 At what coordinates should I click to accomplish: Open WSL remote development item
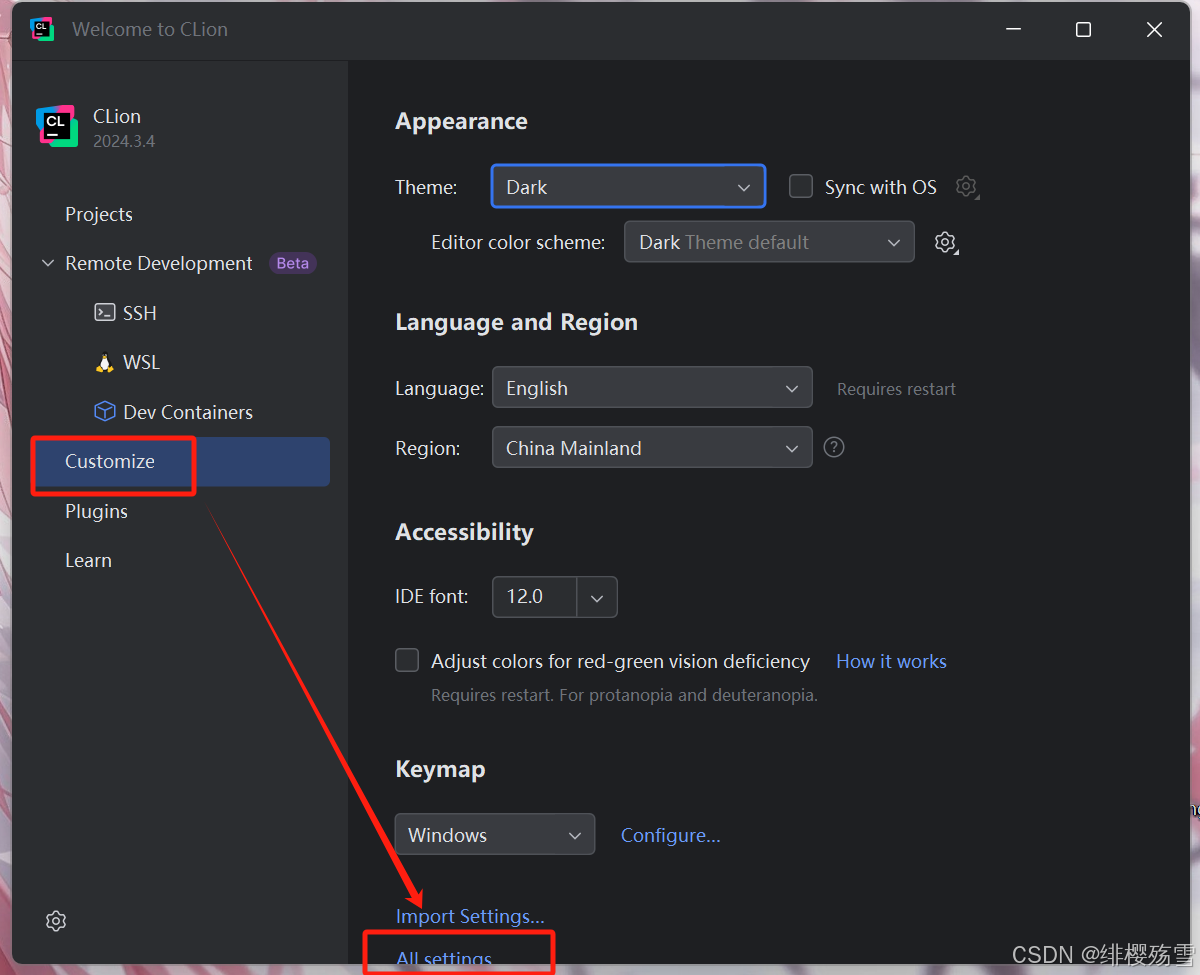(141, 362)
